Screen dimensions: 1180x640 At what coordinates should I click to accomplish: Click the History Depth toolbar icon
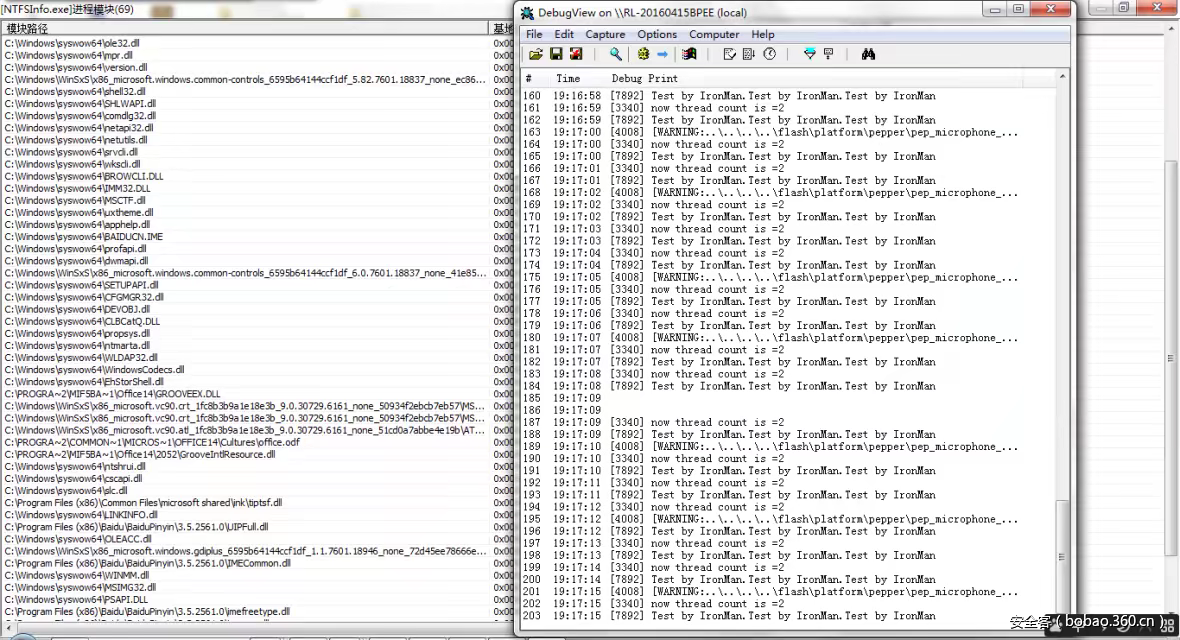(x=828, y=54)
